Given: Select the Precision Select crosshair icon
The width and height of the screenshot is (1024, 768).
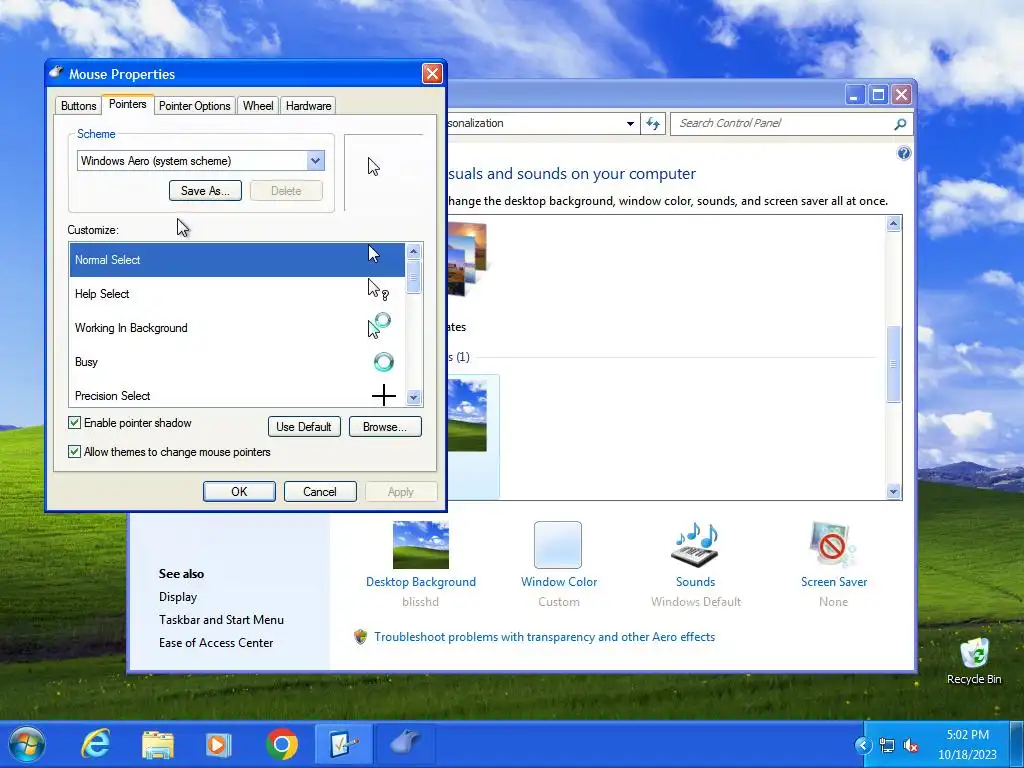Looking at the screenshot, I should (384, 395).
